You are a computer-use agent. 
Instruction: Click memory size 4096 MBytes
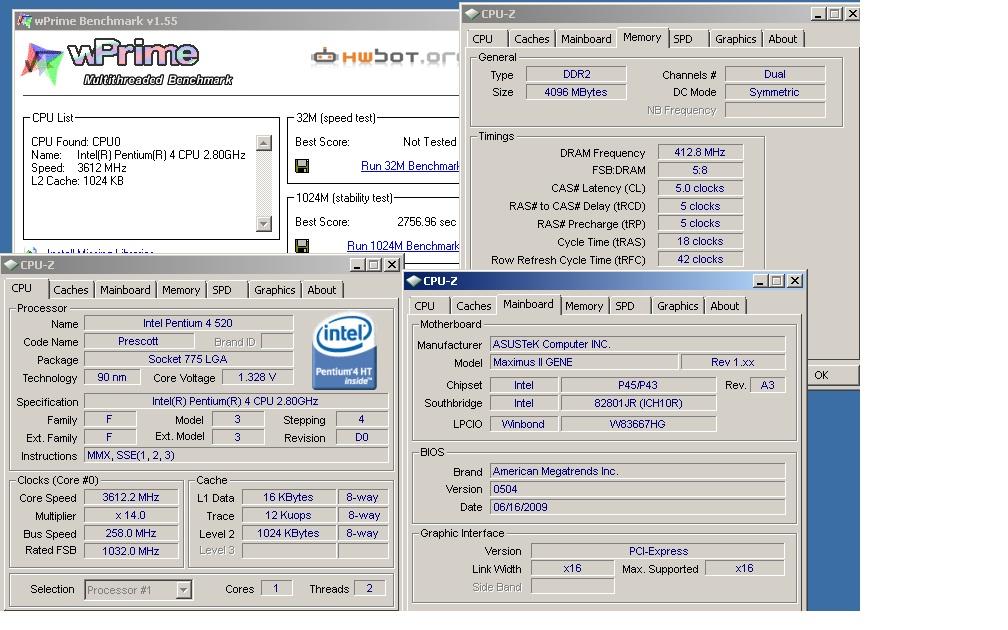click(x=576, y=92)
